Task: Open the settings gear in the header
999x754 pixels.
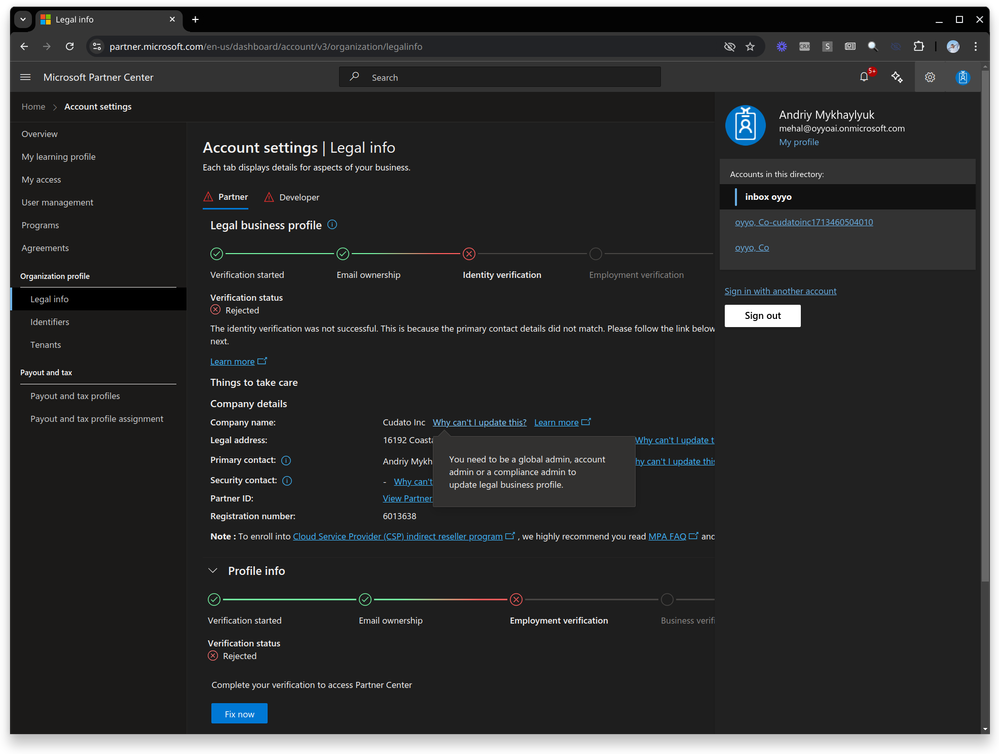Action: pyautogui.click(x=930, y=77)
